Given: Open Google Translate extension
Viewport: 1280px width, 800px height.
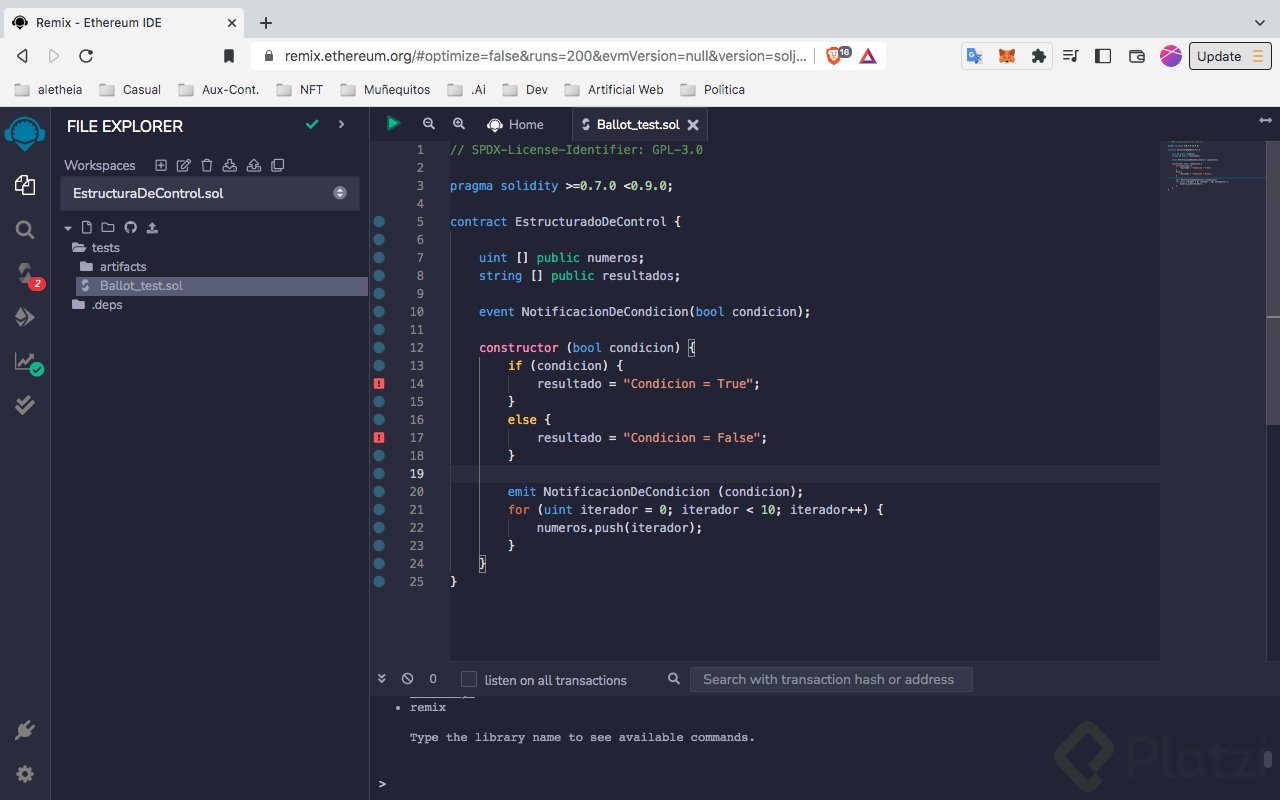Looking at the screenshot, I should click(975, 56).
